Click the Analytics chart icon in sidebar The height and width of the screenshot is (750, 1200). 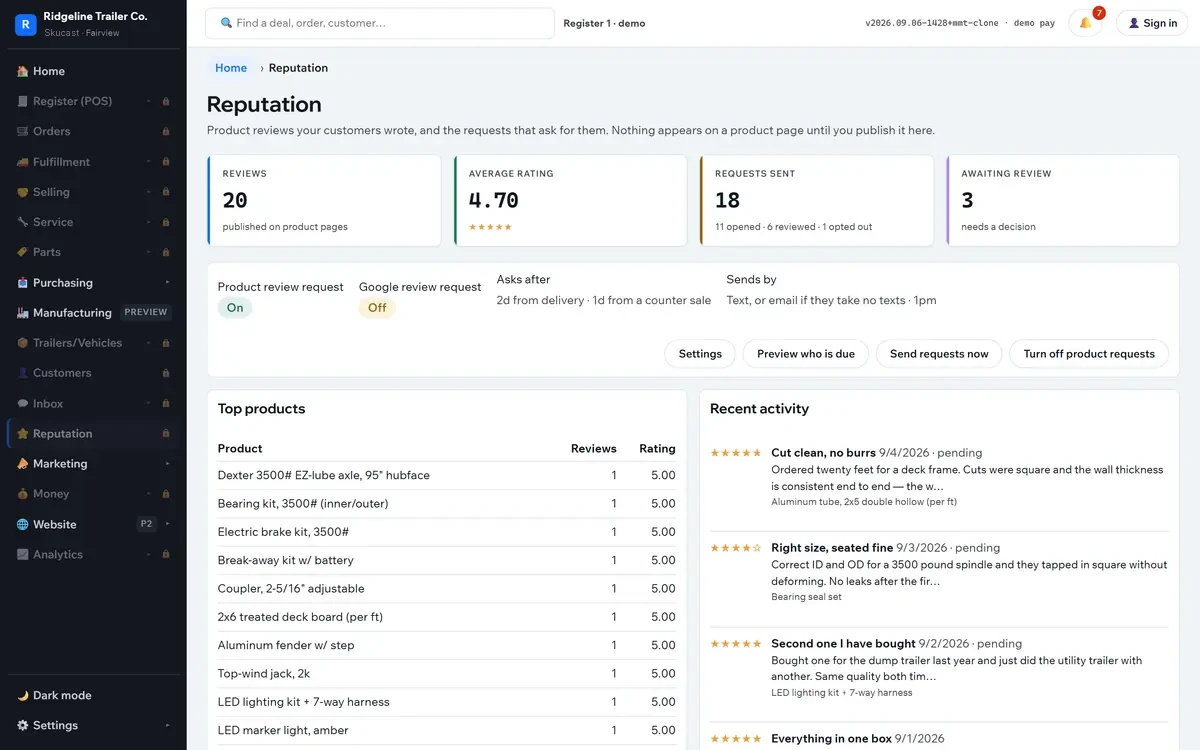coord(22,554)
